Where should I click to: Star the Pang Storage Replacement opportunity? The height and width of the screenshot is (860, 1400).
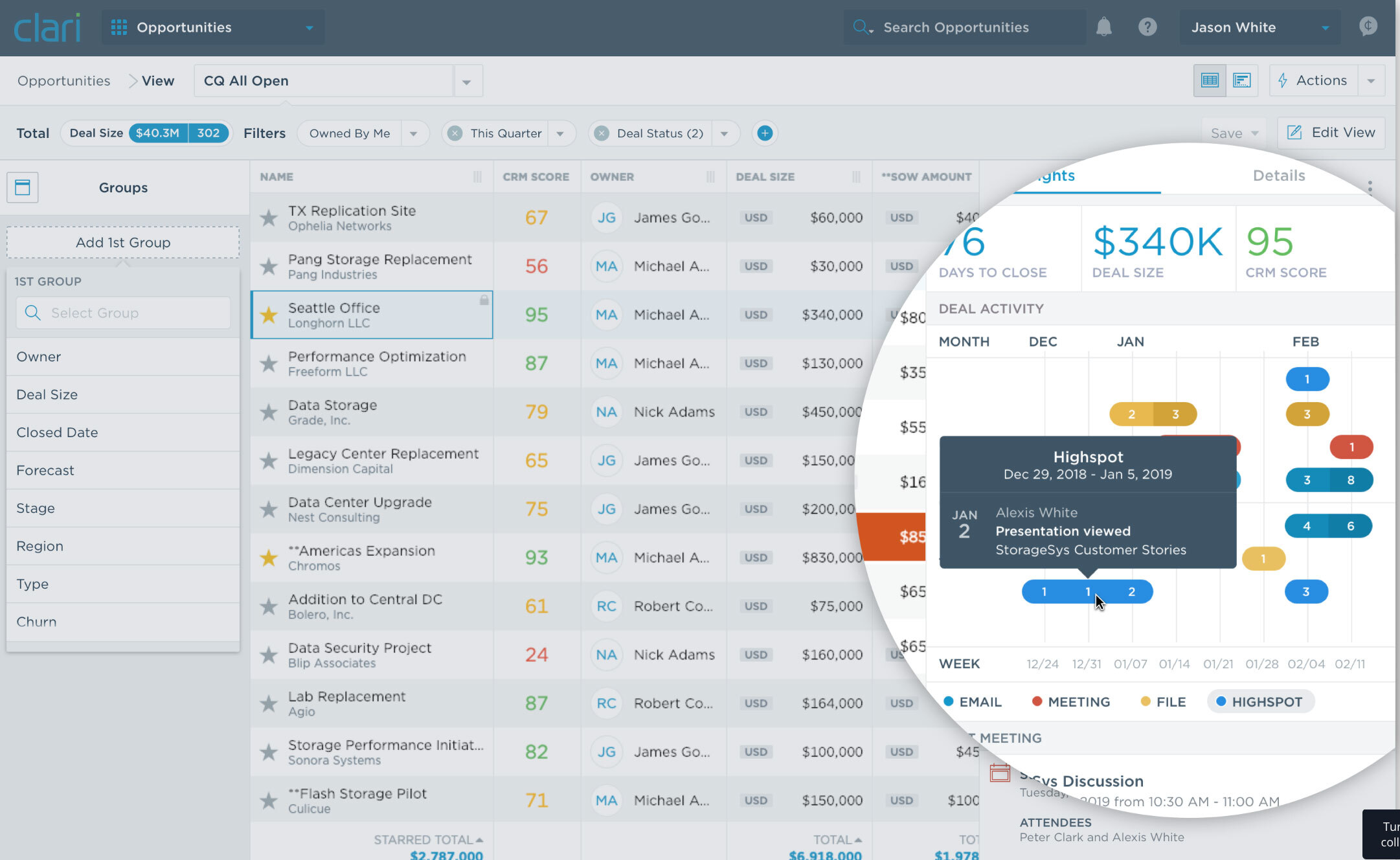pos(268,266)
